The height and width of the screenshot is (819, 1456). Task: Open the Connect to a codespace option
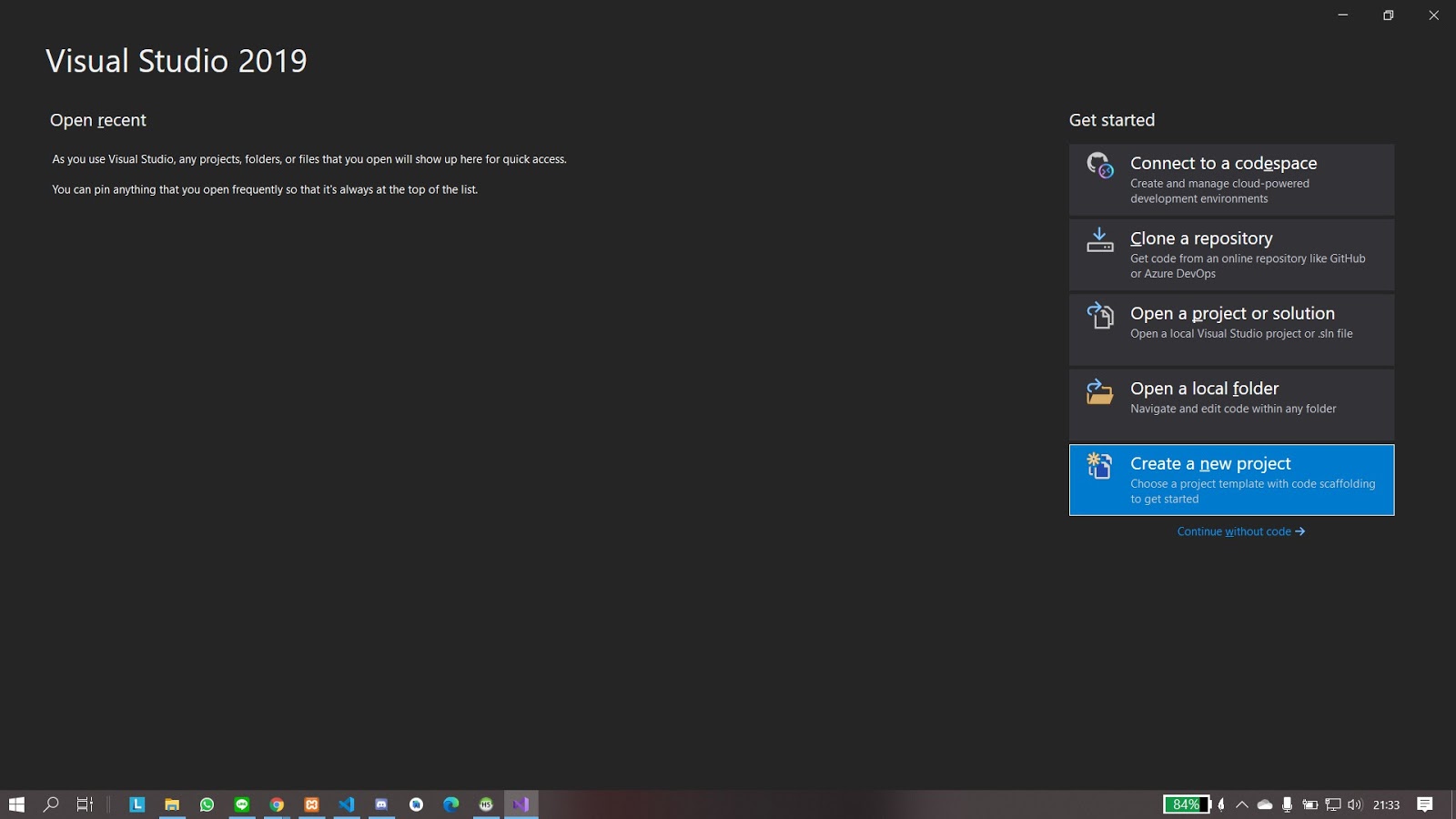point(1231,179)
